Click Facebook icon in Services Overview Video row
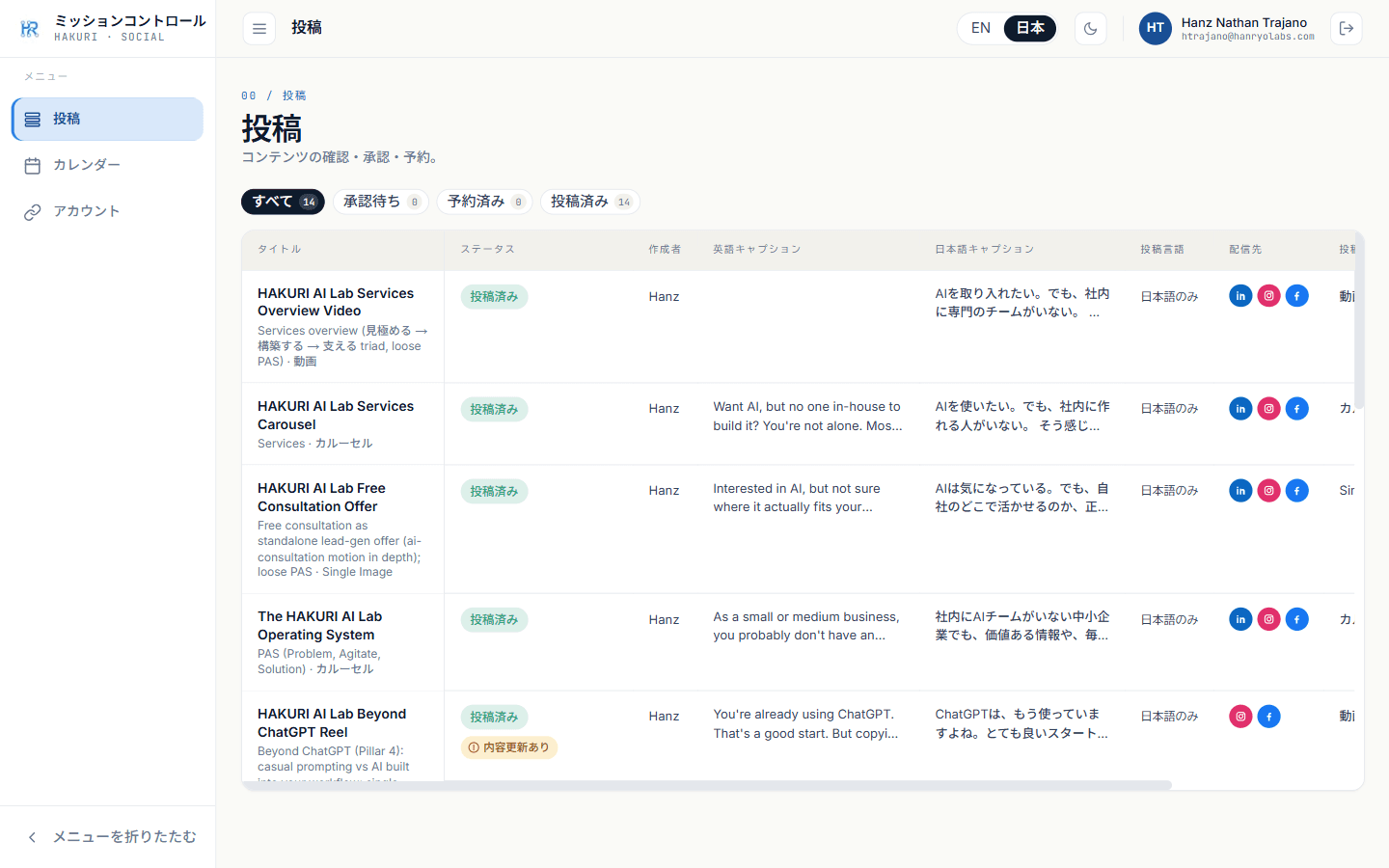Screen dimensions: 1389x868 1297,296
